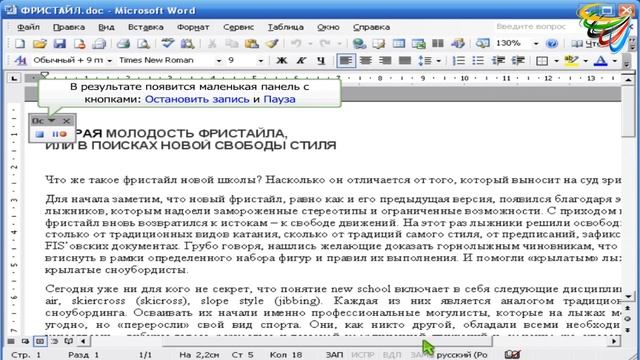Print the document using the printer icon
Image resolution: width=640 pixels, height=360 pixels.
(123, 43)
